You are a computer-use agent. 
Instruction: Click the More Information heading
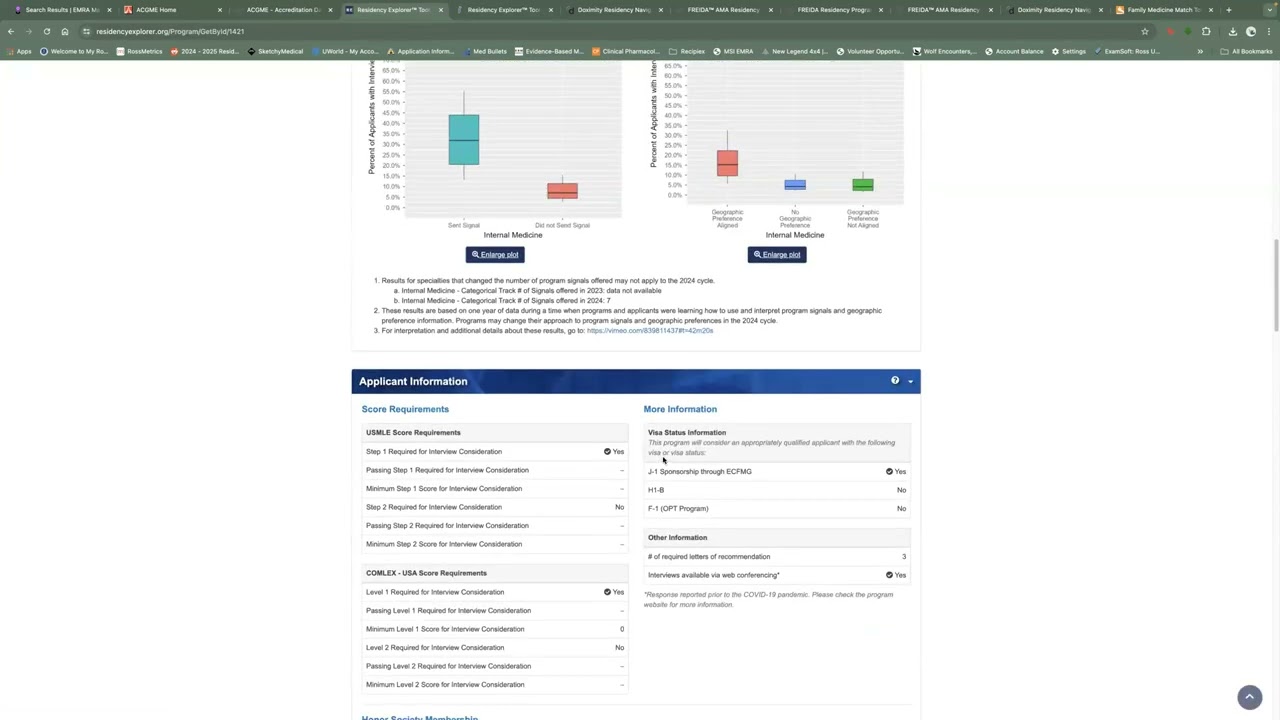click(680, 409)
